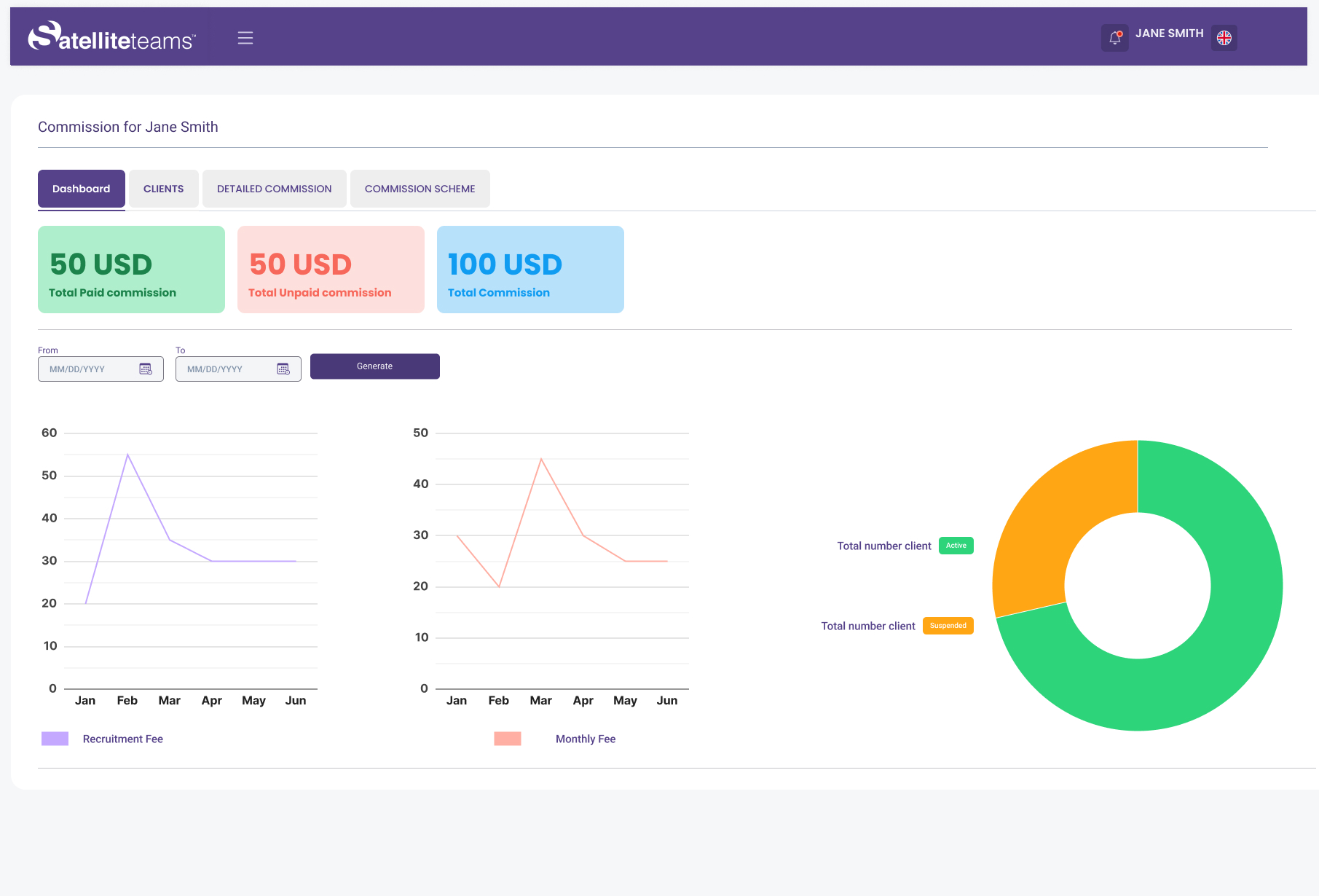Open the Detailed Commission tab
1319x896 pixels.
(x=275, y=189)
